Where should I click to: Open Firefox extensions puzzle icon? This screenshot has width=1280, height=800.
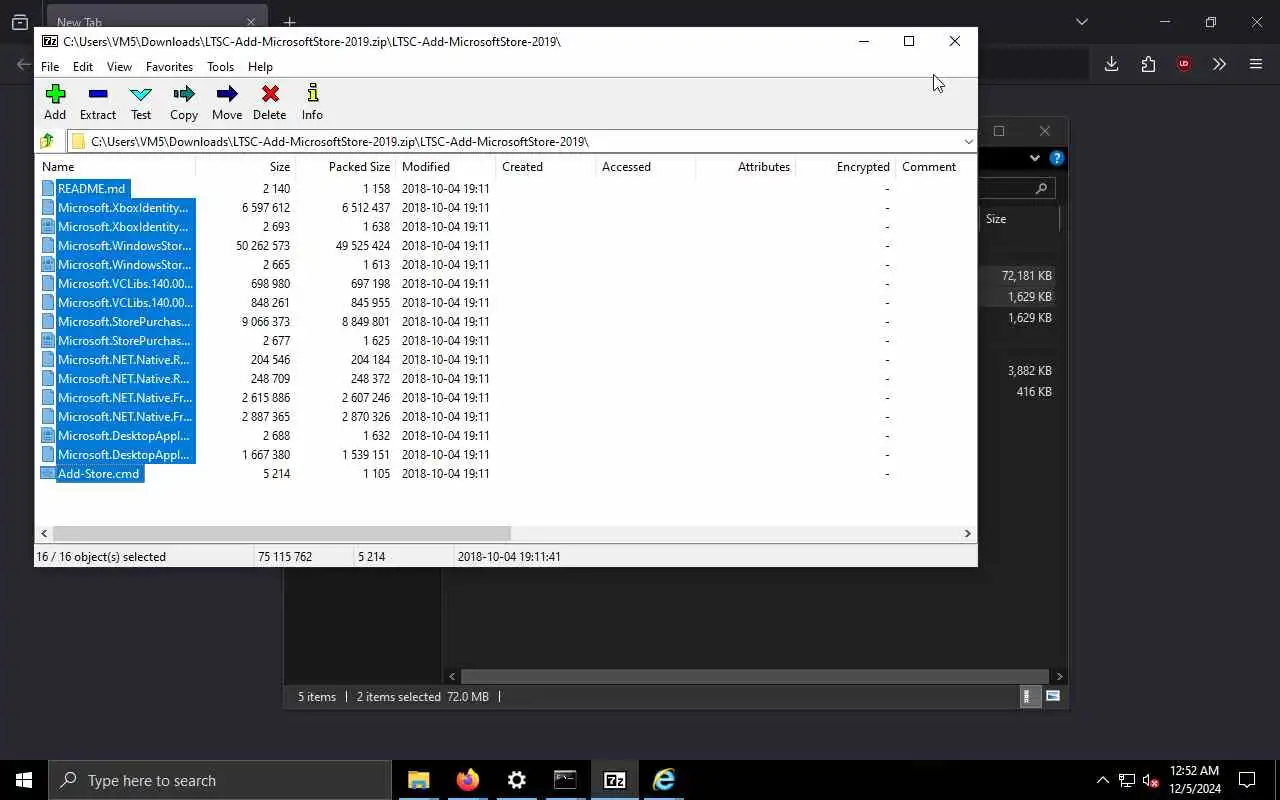[1148, 64]
